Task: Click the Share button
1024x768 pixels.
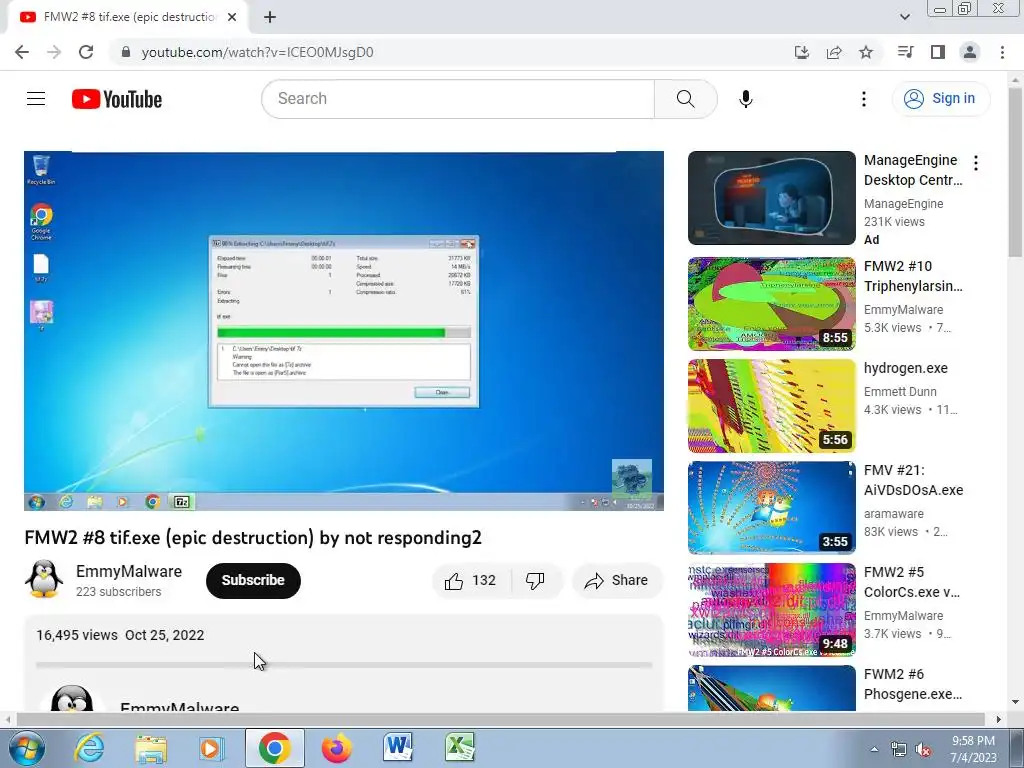Action: click(617, 581)
